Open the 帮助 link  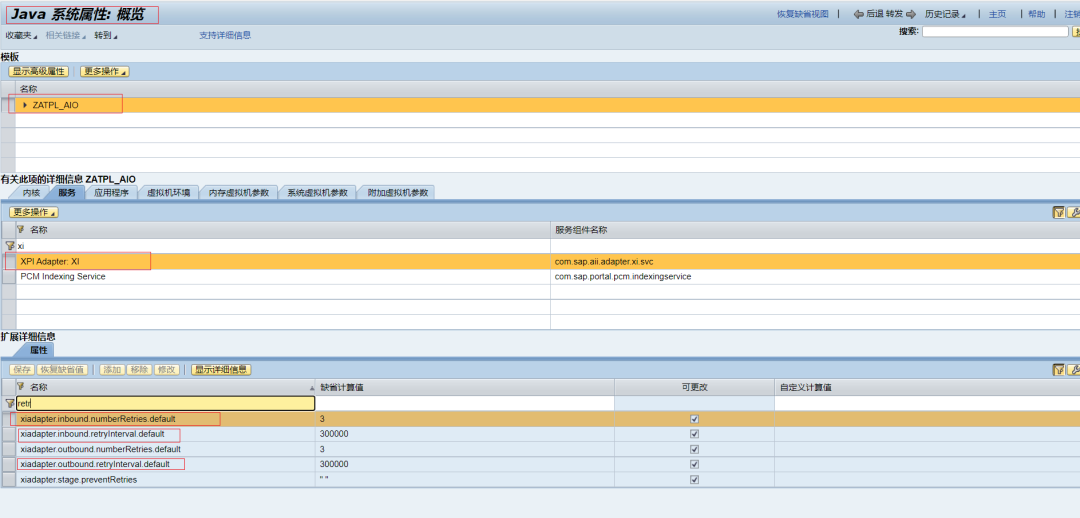(1037, 14)
